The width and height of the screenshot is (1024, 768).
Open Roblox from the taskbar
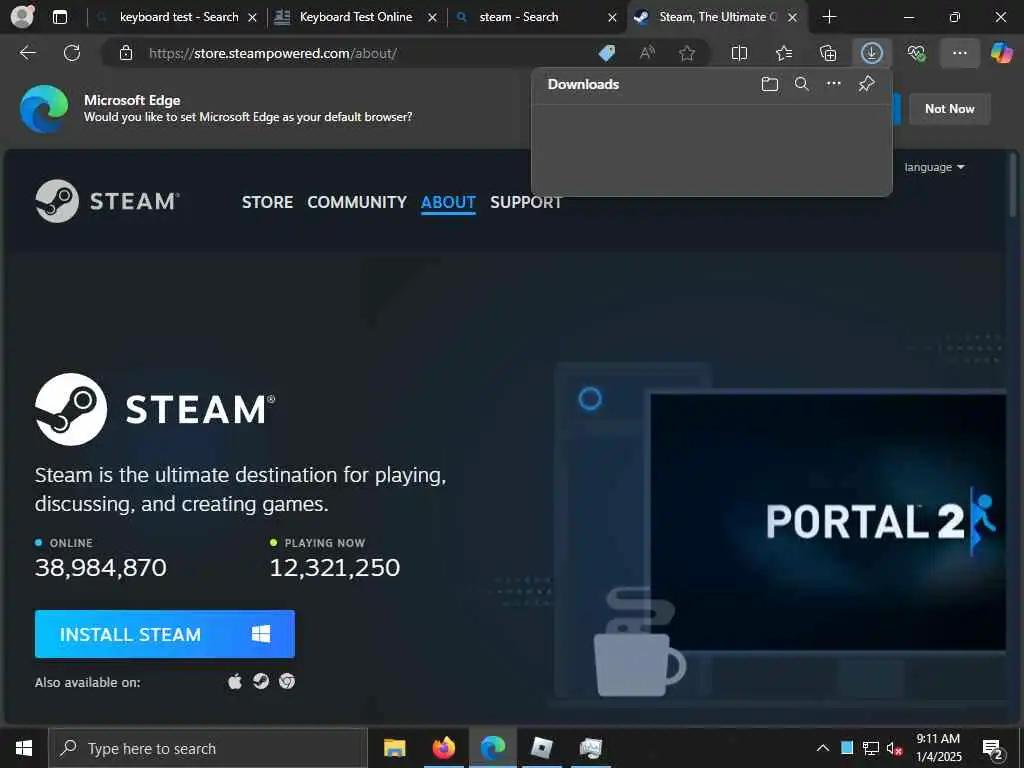541,748
